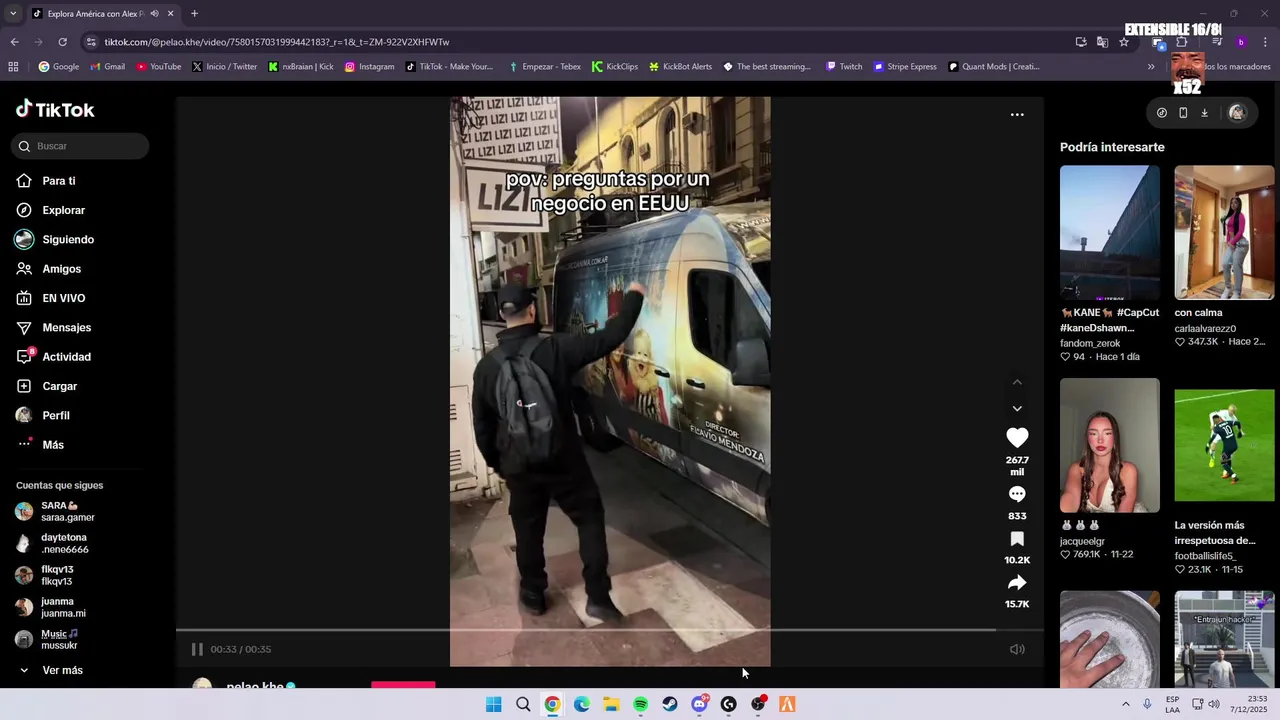The image size is (1280, 720).
Task: Click the coin icon in TikTok header
Action: point(1161,113)
